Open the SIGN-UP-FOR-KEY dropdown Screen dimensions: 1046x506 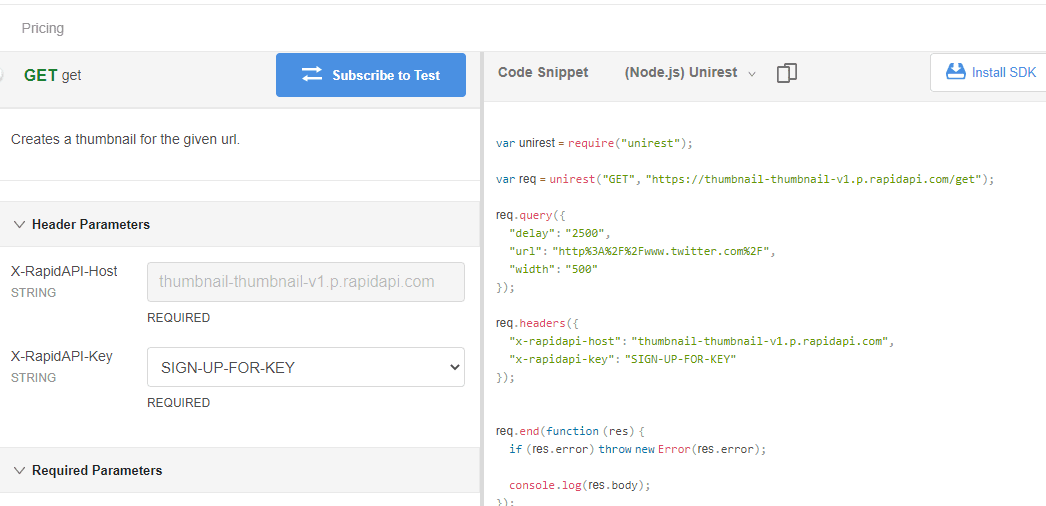(306, 367)
